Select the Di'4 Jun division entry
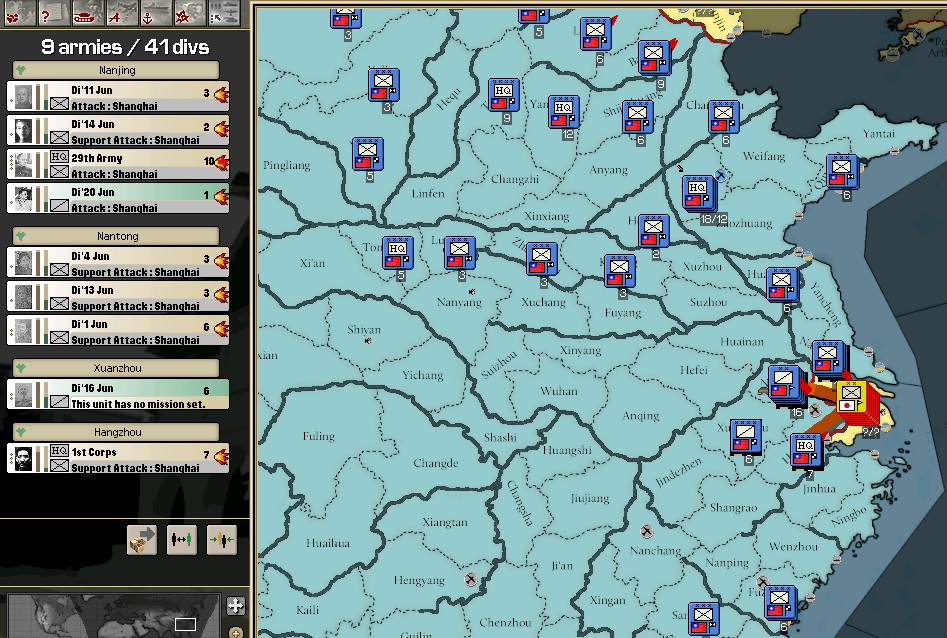 point(118,263)
